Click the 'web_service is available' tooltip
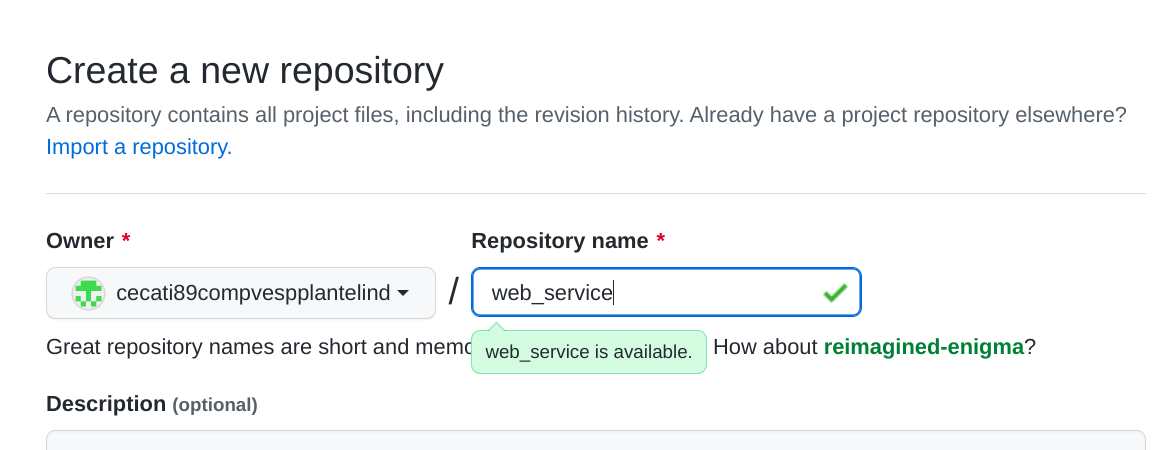1164x450 pixels. [588, 352]
